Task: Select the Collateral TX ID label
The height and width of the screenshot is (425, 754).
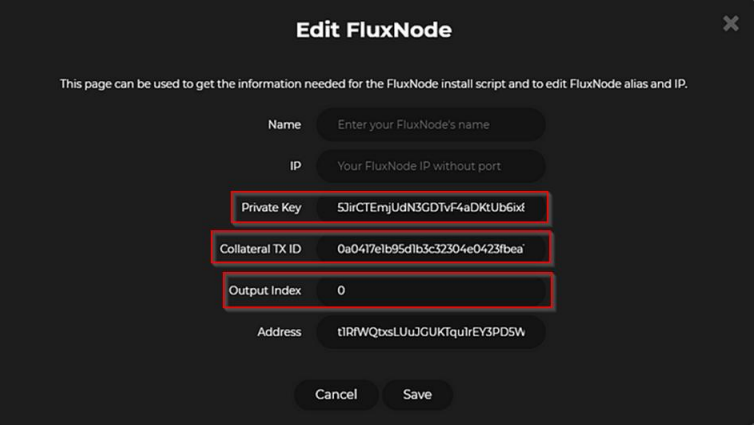Action: [261, 248]
